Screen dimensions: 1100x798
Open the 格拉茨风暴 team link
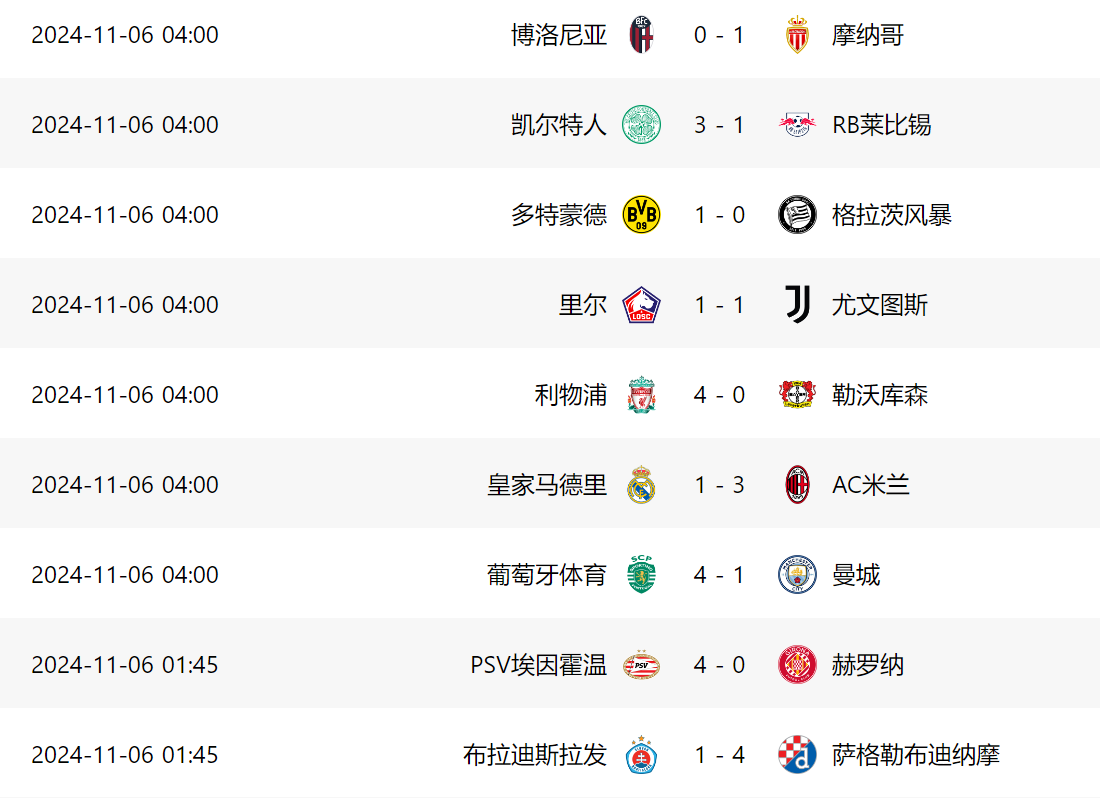892,215
